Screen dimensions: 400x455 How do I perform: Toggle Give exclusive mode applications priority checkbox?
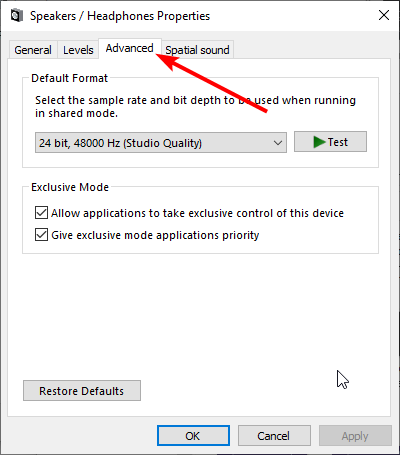41,235
